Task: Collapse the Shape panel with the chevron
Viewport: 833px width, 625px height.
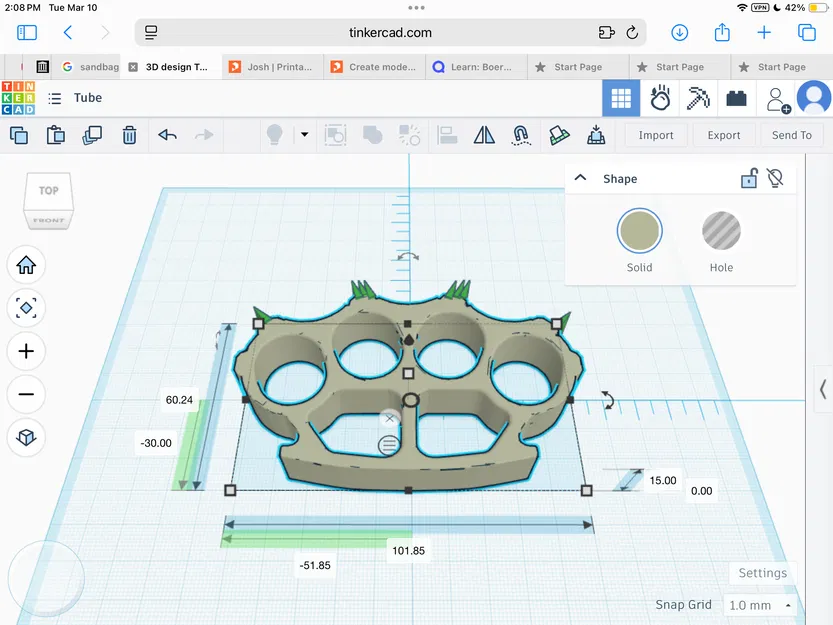Action: tap(581, 177)
